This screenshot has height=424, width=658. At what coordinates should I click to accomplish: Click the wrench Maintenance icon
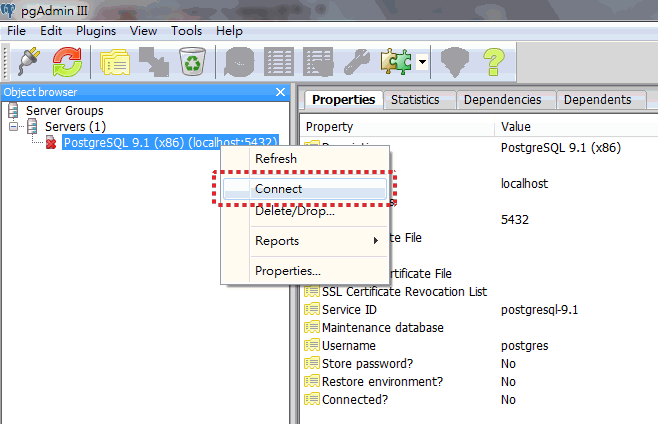click(x=357, y=62)
